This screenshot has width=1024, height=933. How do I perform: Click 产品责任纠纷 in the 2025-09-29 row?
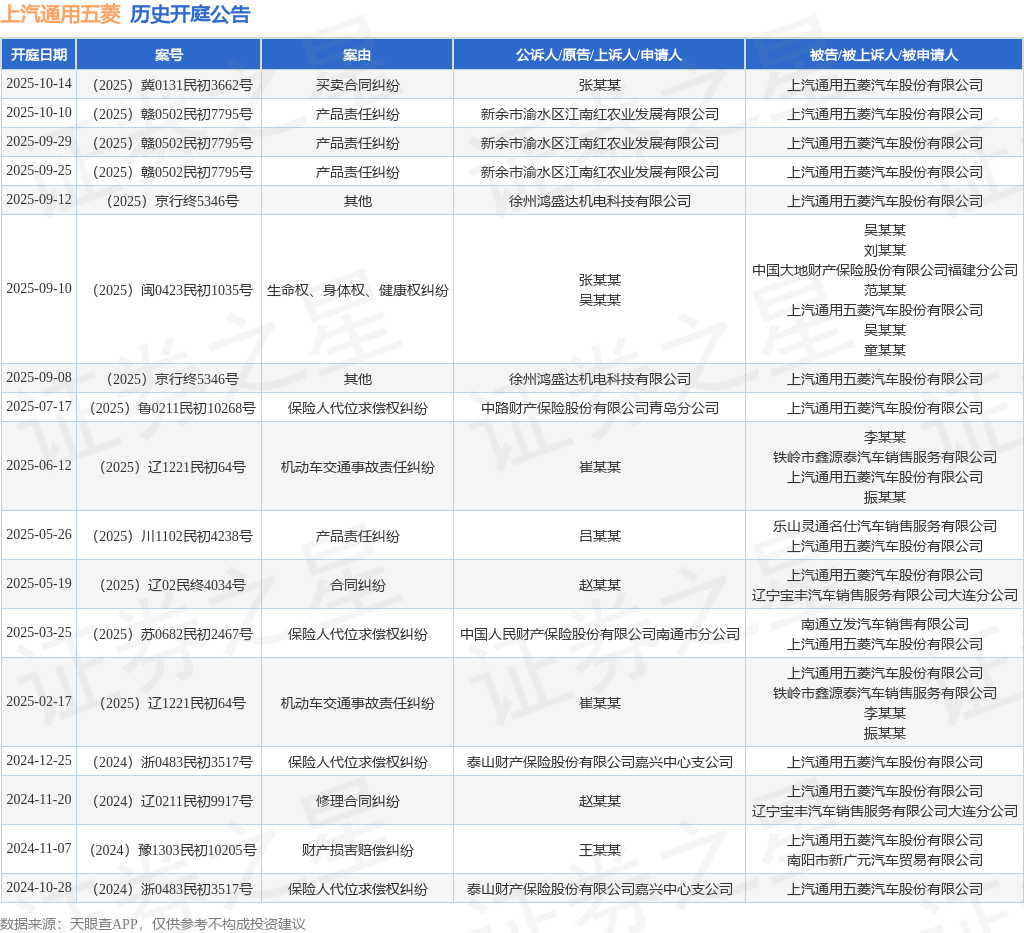click(x=357, y=143)
